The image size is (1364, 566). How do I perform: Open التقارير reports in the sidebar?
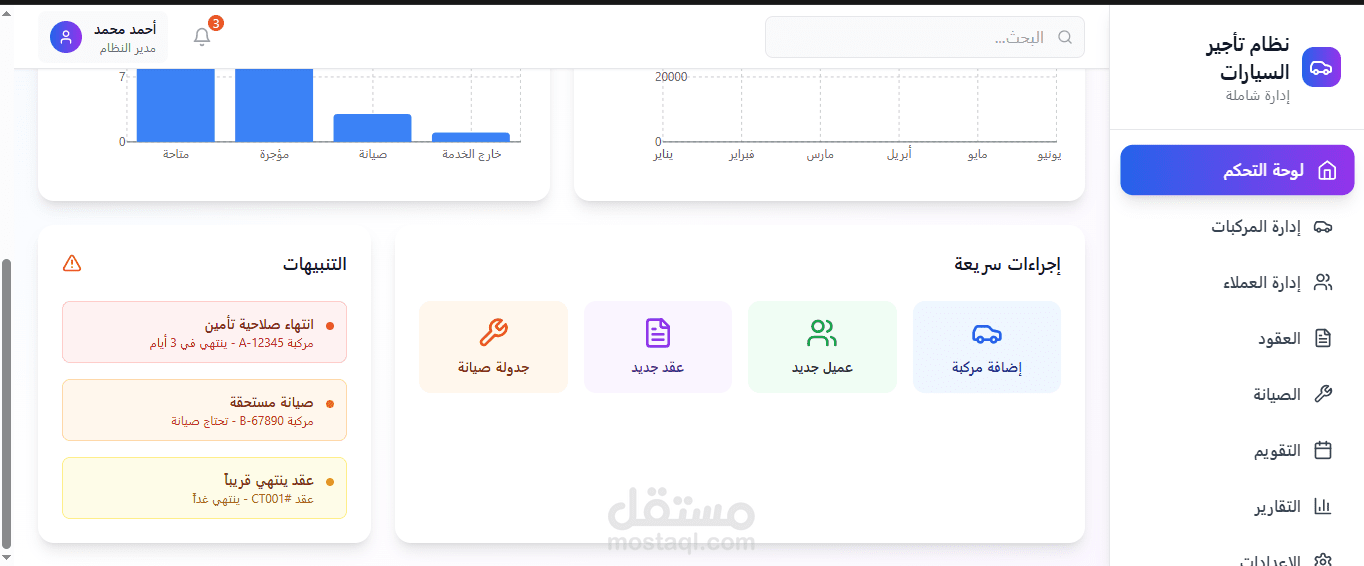[1237, 506]
